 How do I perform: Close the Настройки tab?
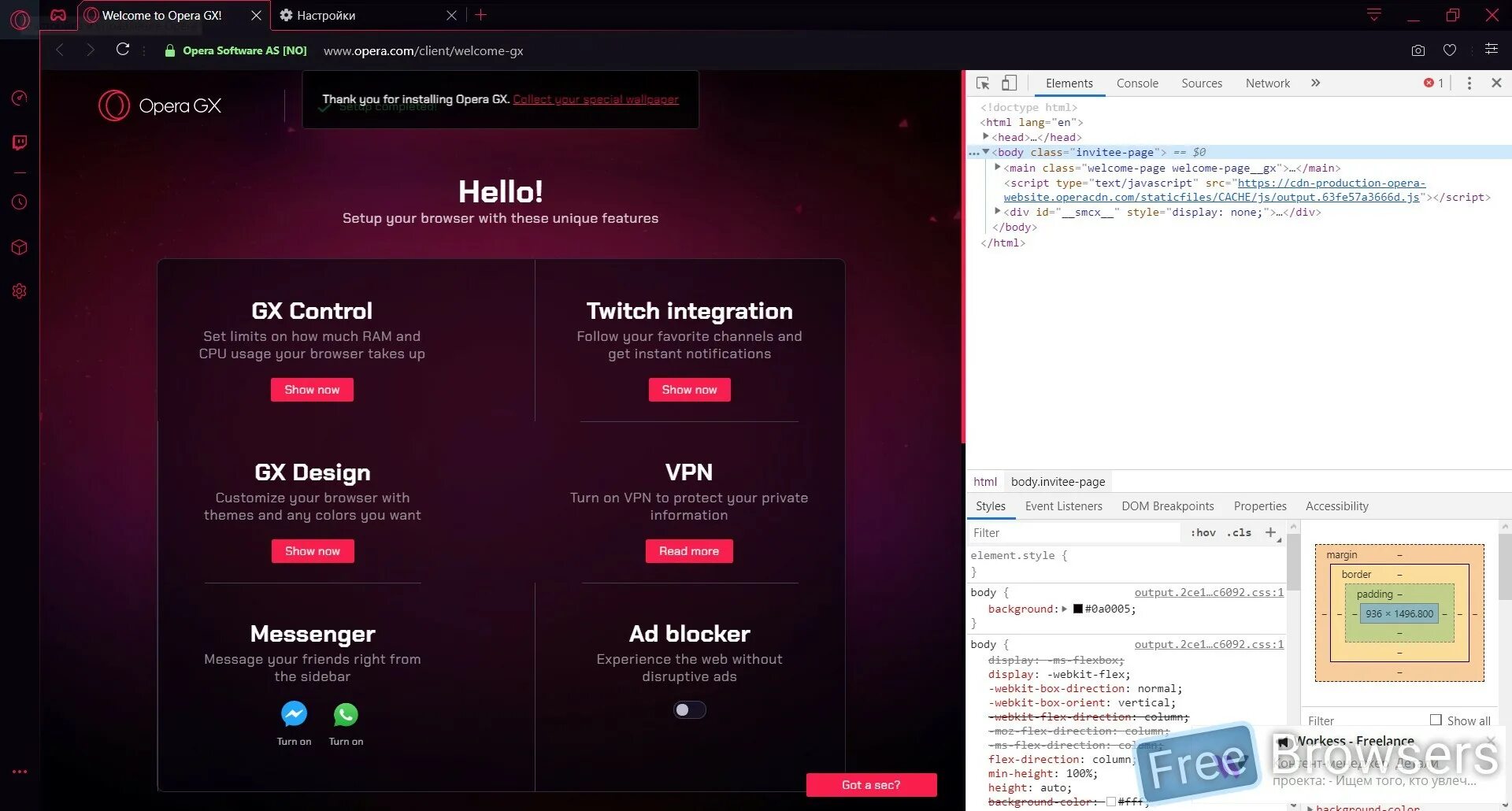pos(451,15)
